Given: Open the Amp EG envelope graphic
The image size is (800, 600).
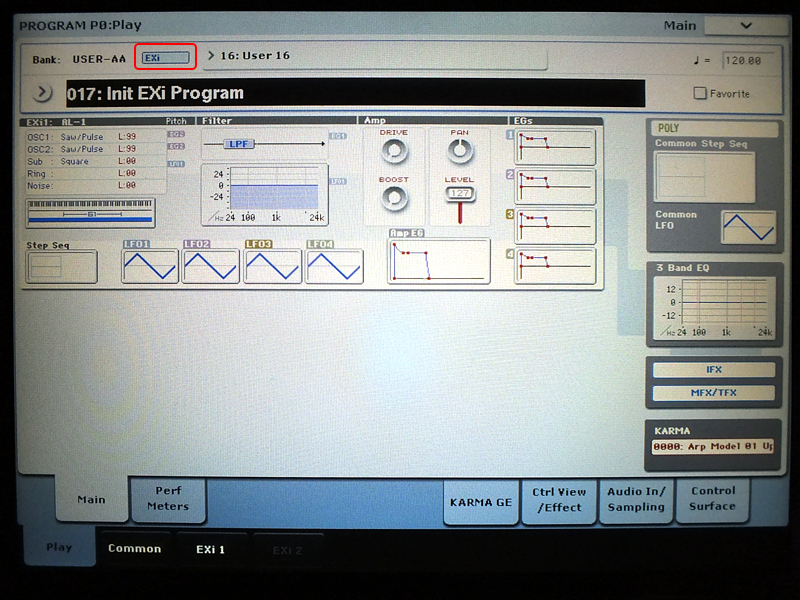Looking at the screenshot, I should 439,260.
